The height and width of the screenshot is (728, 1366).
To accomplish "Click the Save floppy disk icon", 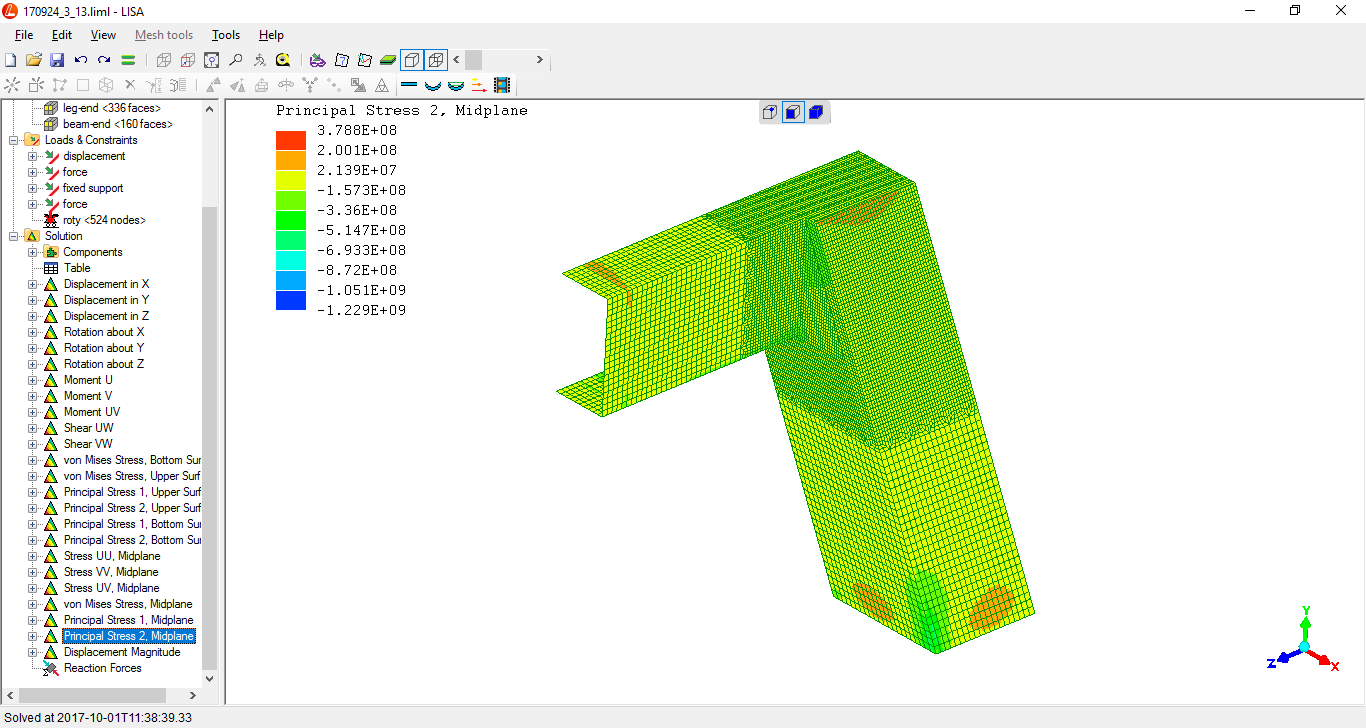I will [x=57, y=60].
